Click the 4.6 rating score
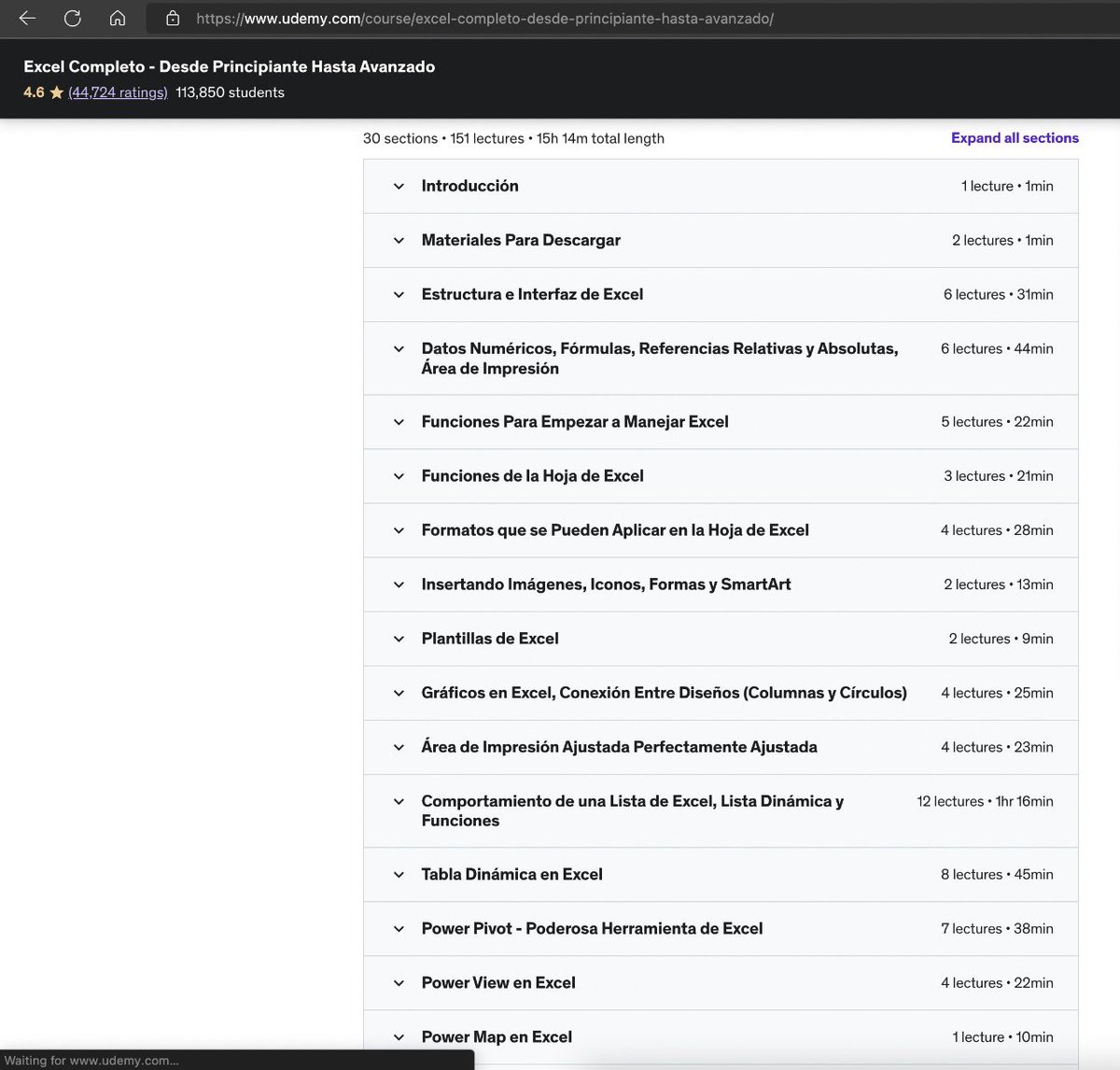Image resolution: width=1120 pixels, height=1070 pixels. point(34,92)
